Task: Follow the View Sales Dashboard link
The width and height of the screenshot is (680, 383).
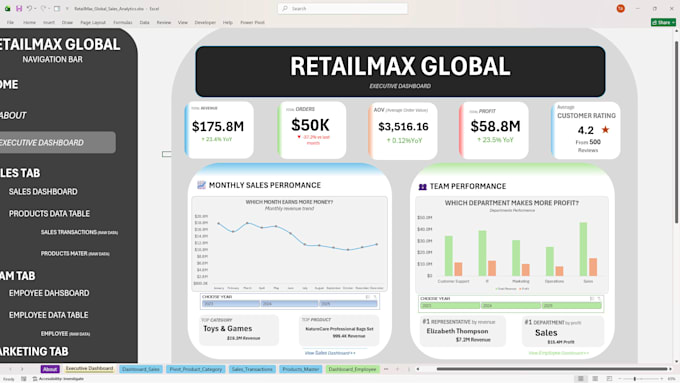Action: [330, 353]
